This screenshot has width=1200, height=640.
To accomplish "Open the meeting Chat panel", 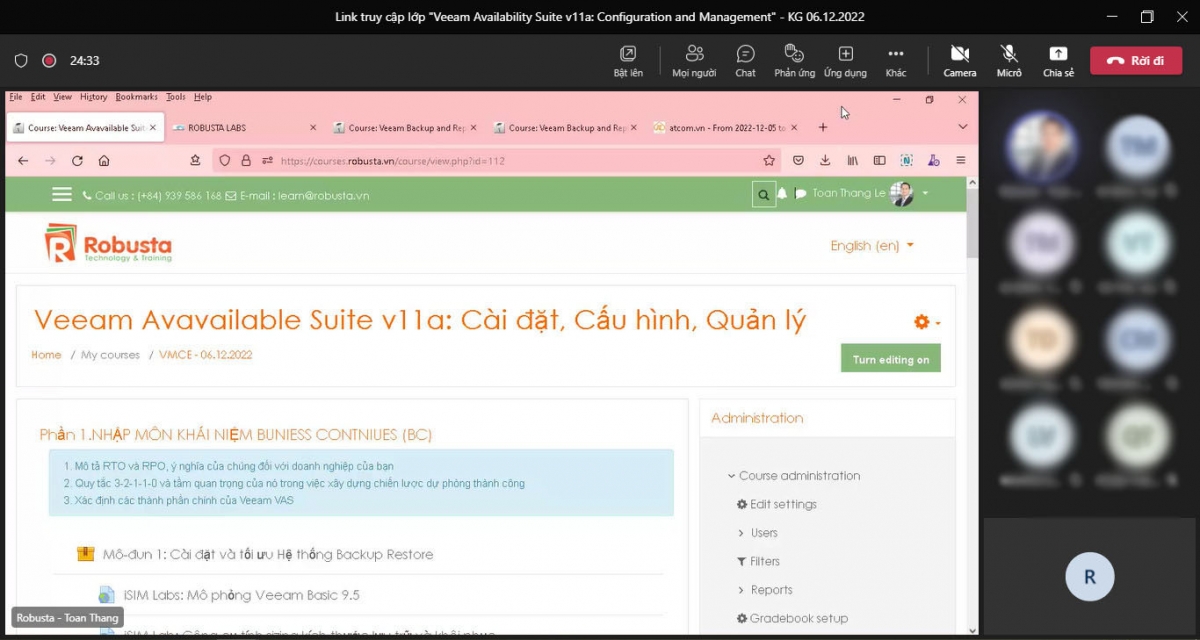I will pos(745,61).
